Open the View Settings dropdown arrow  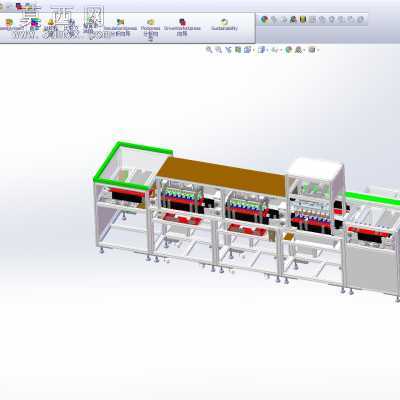pos(318,50)
